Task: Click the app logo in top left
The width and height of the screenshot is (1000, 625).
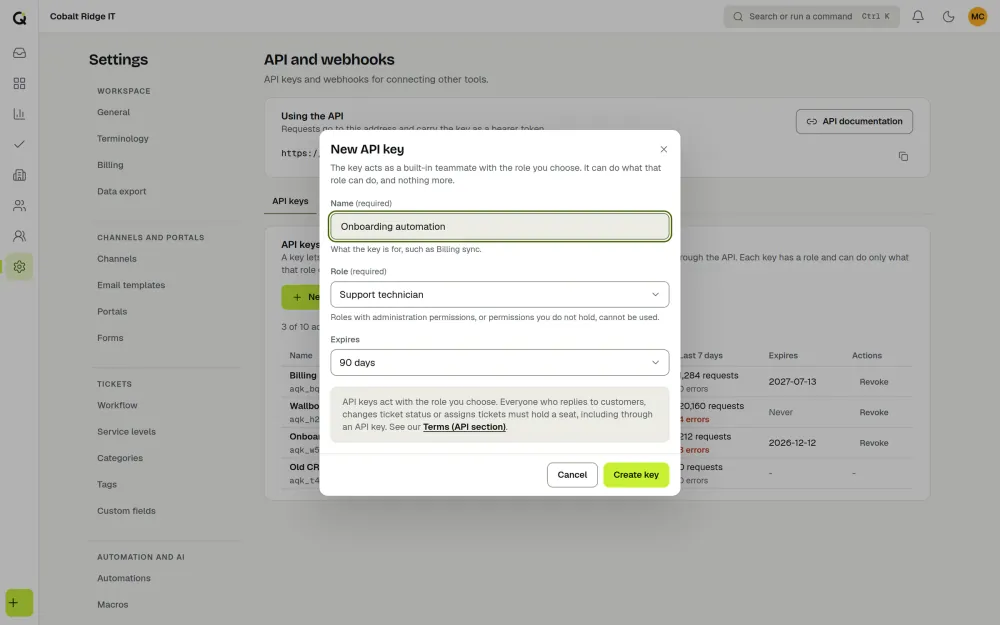Action: [x=19, y=17]
